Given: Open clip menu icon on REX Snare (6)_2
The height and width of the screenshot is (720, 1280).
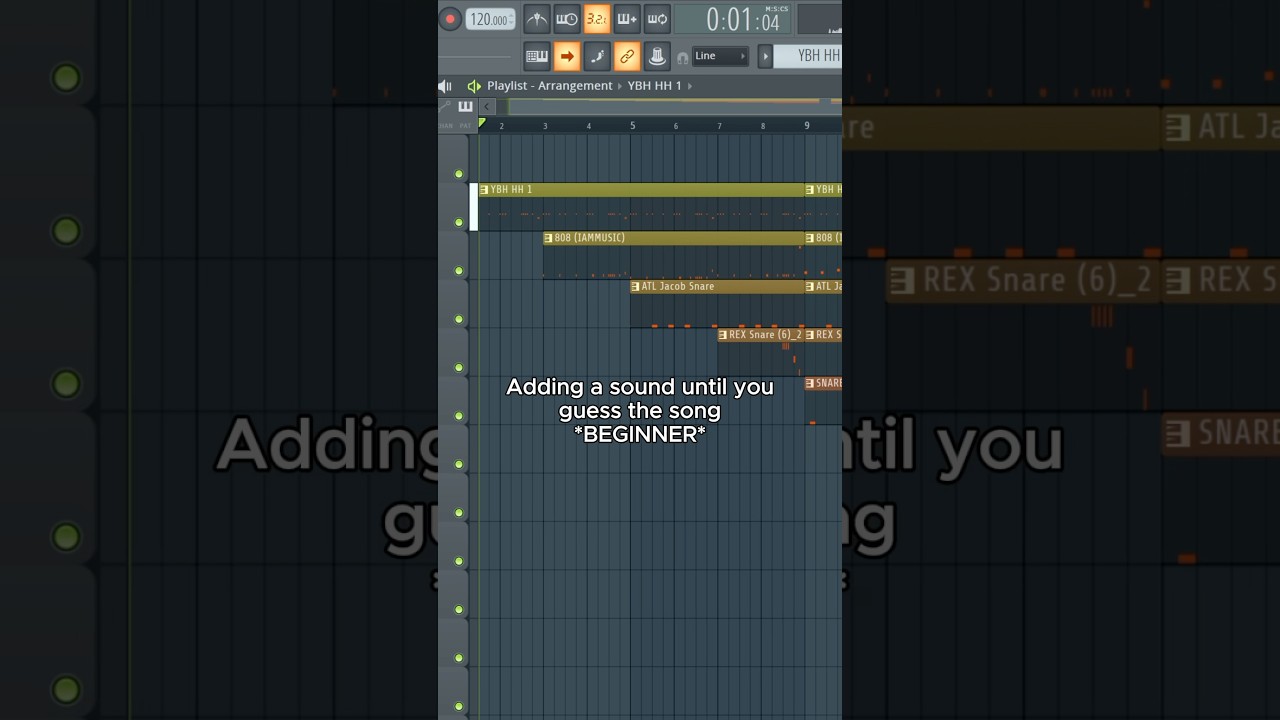Looking at the screenshot, I should coord(723,335).
